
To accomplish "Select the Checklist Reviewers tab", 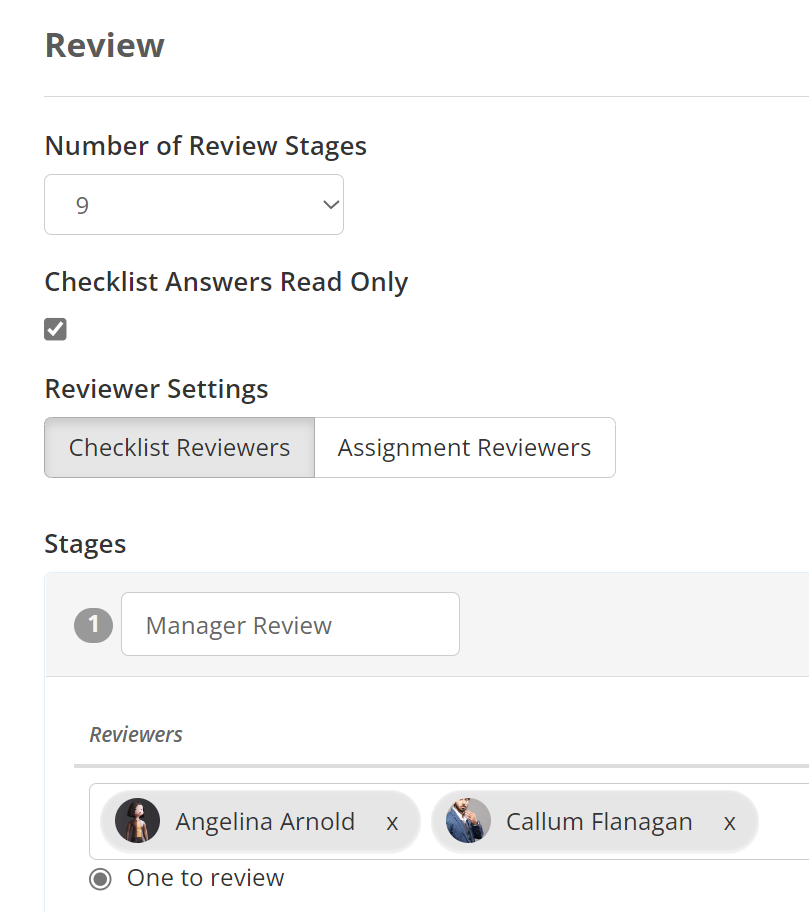I will click(x=179, y=447).
